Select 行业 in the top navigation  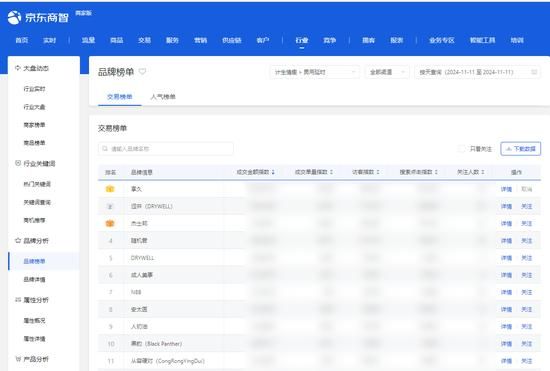302,40
